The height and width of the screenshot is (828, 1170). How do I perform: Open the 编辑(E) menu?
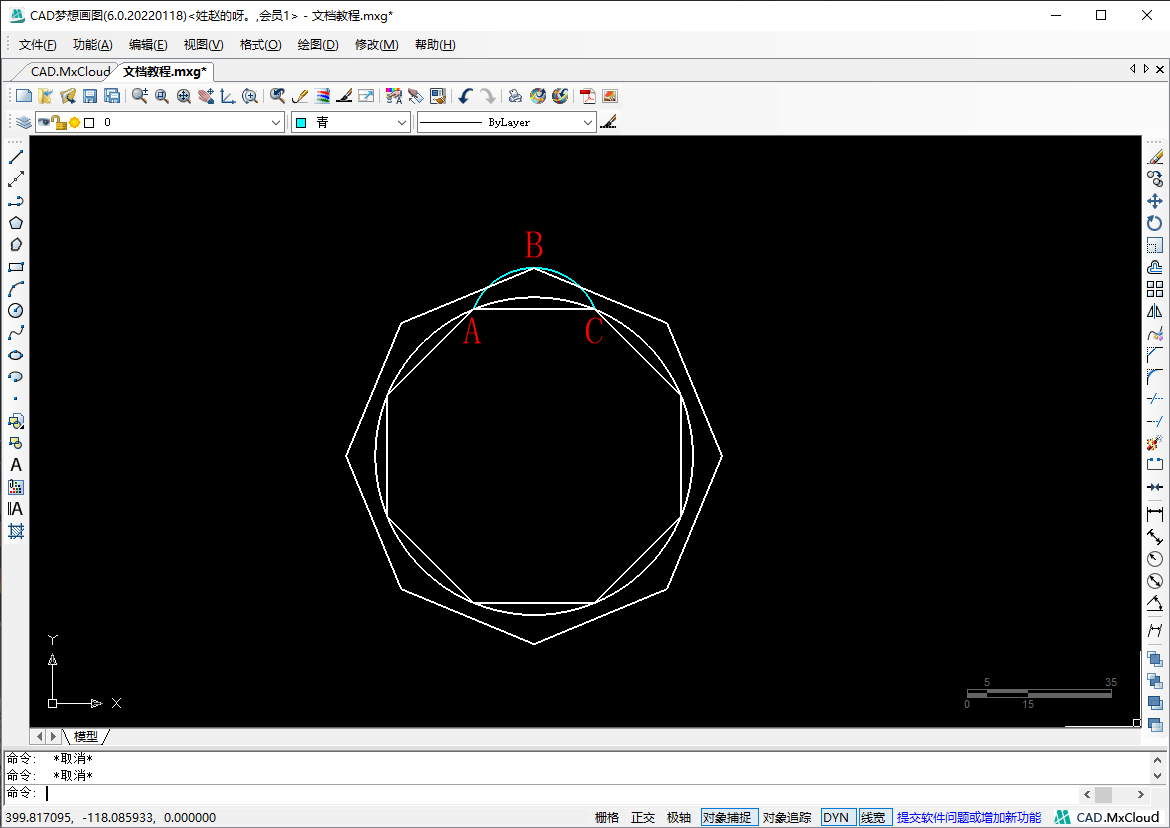point(148,45)
